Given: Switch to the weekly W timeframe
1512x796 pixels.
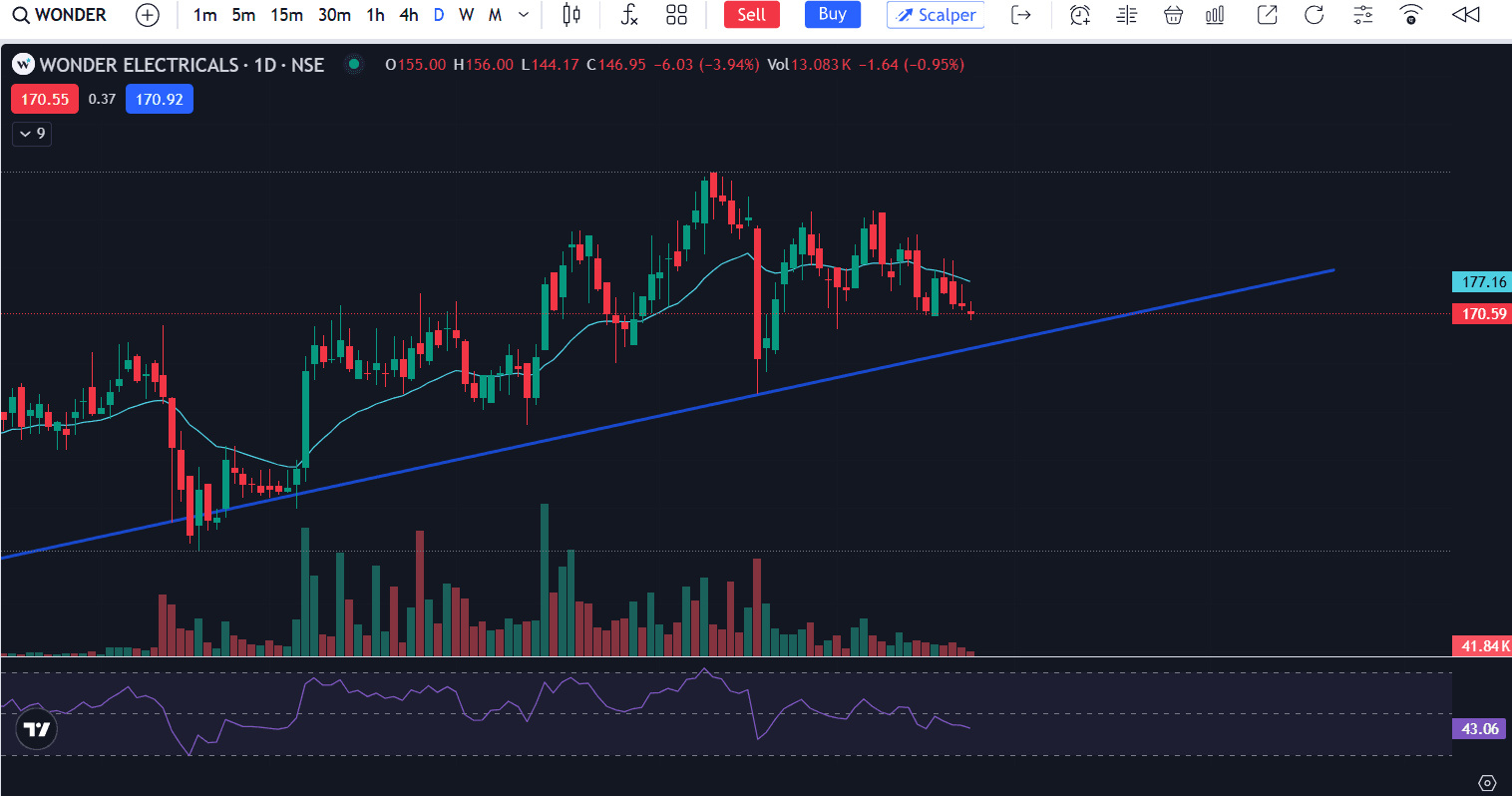Looking at the screenshot, I should (x=466, y=15).
